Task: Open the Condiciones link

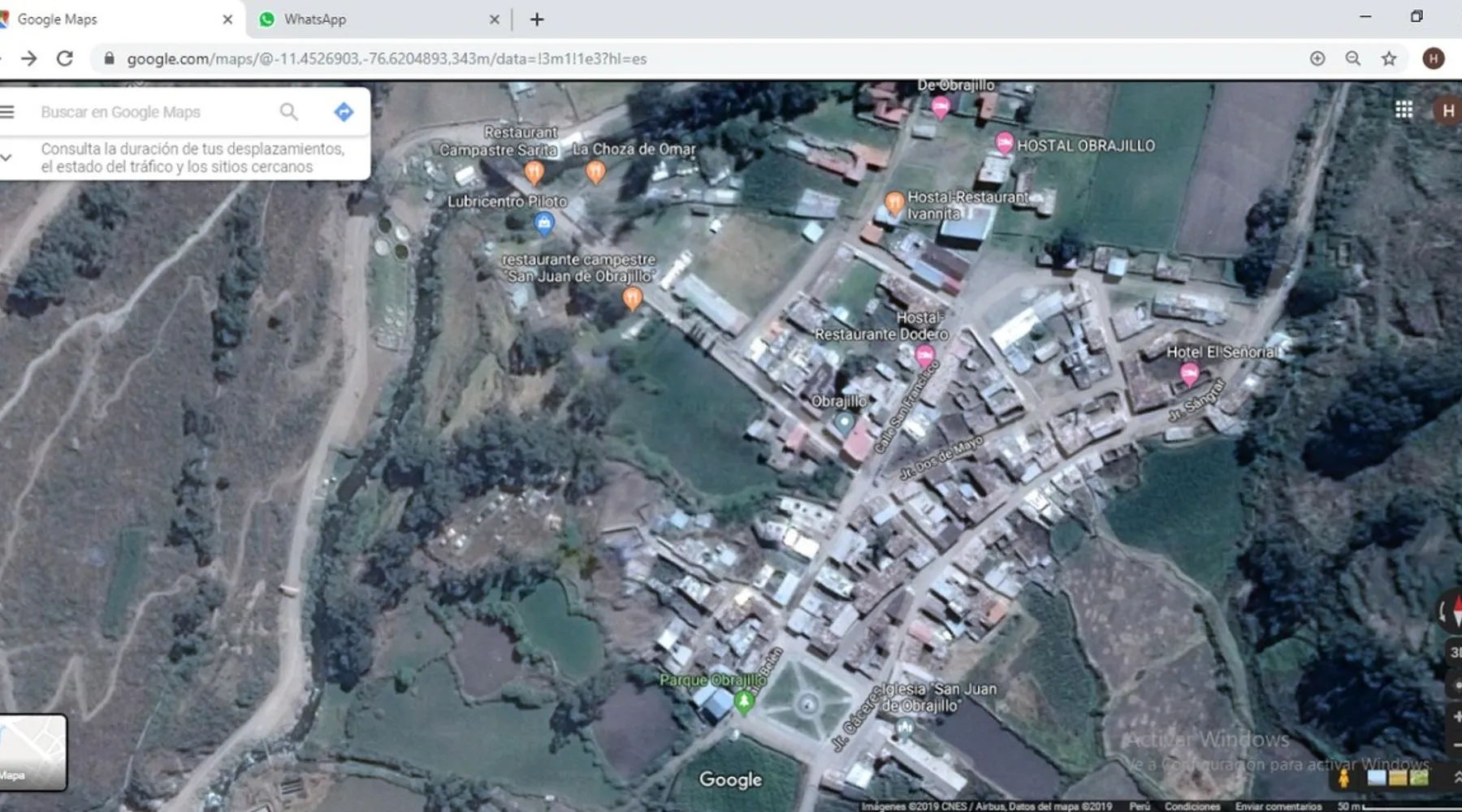Action: [1192, 806]
